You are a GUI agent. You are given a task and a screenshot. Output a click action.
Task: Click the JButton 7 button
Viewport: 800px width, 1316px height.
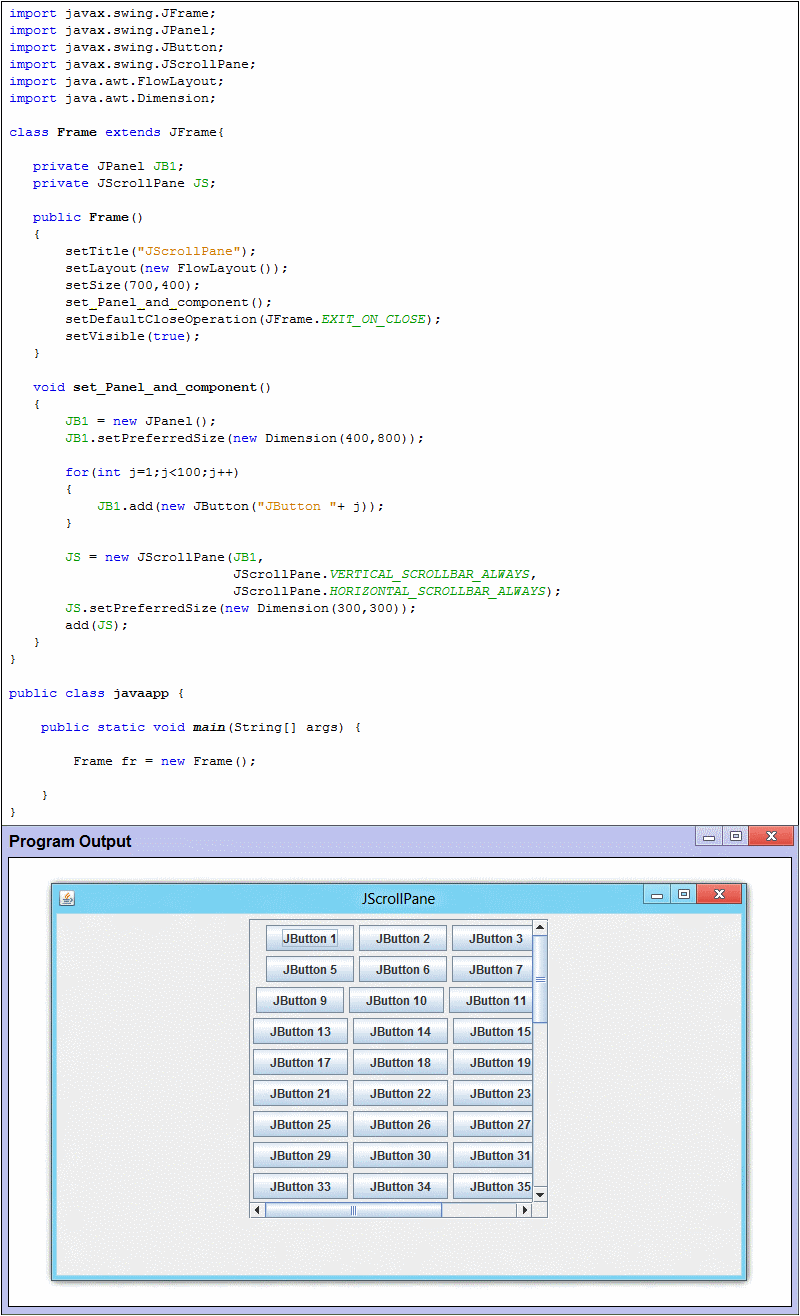[492, 970]
